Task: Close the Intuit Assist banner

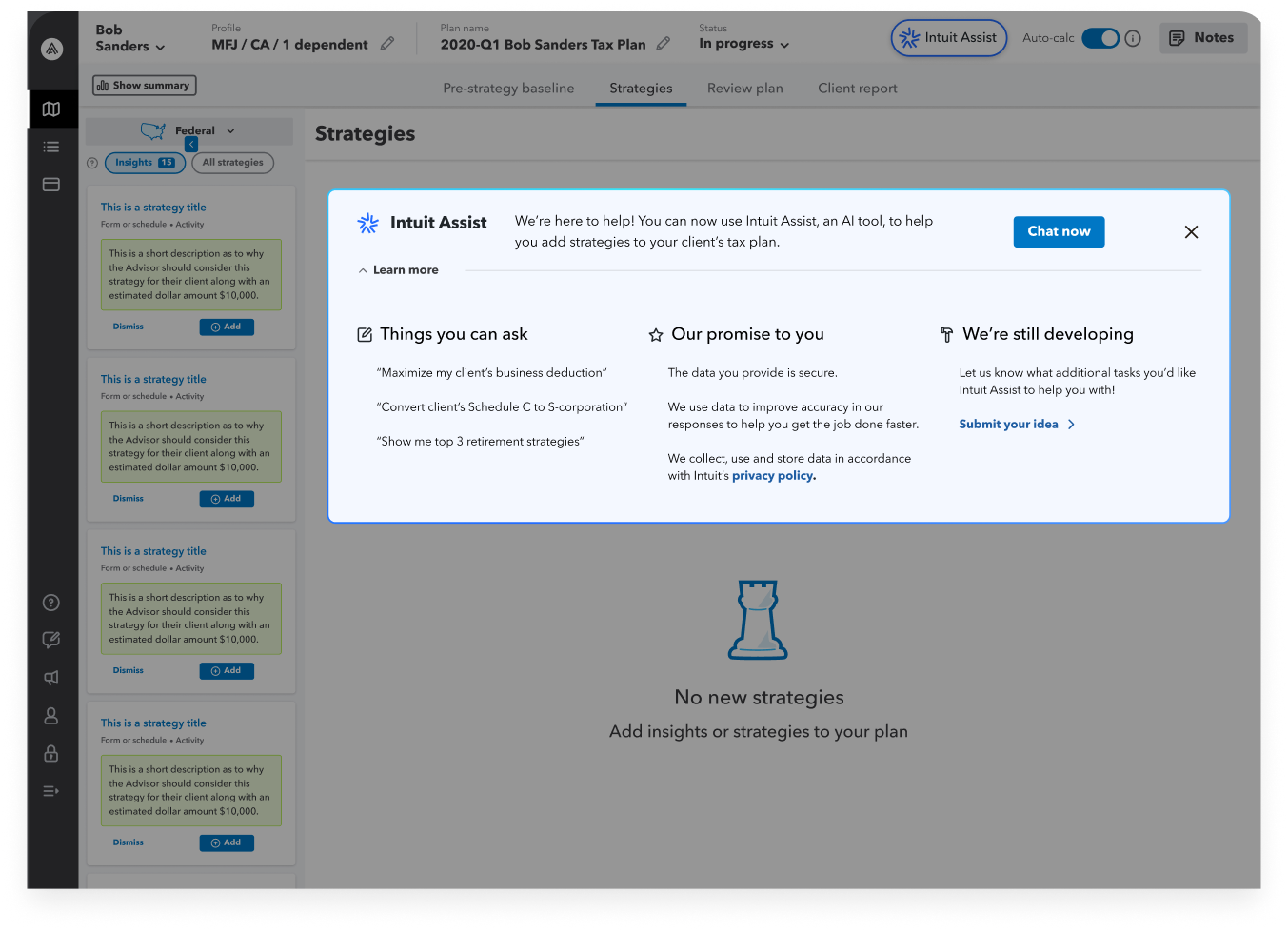Action: (1191, 232)
